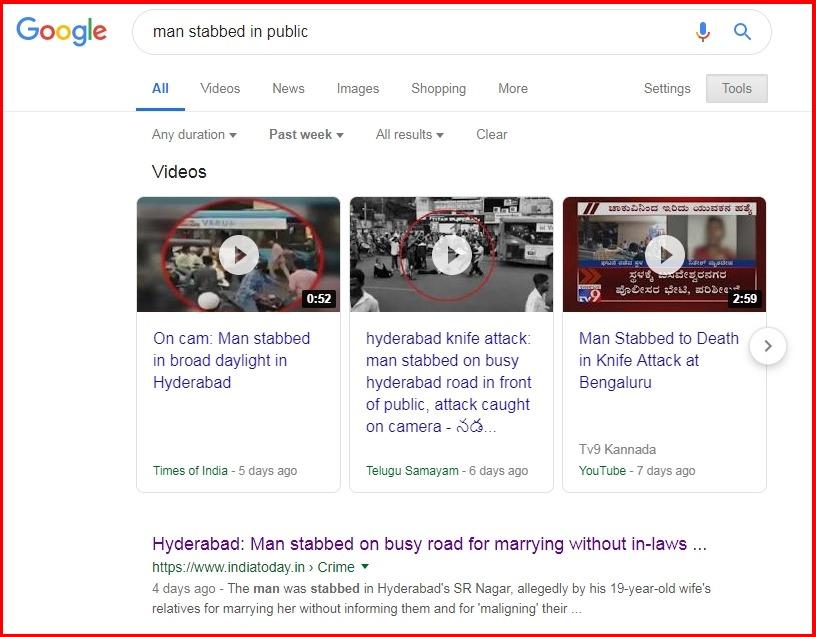Open the Any duration dropdown

pyautogui.click(x=194, y=134)
